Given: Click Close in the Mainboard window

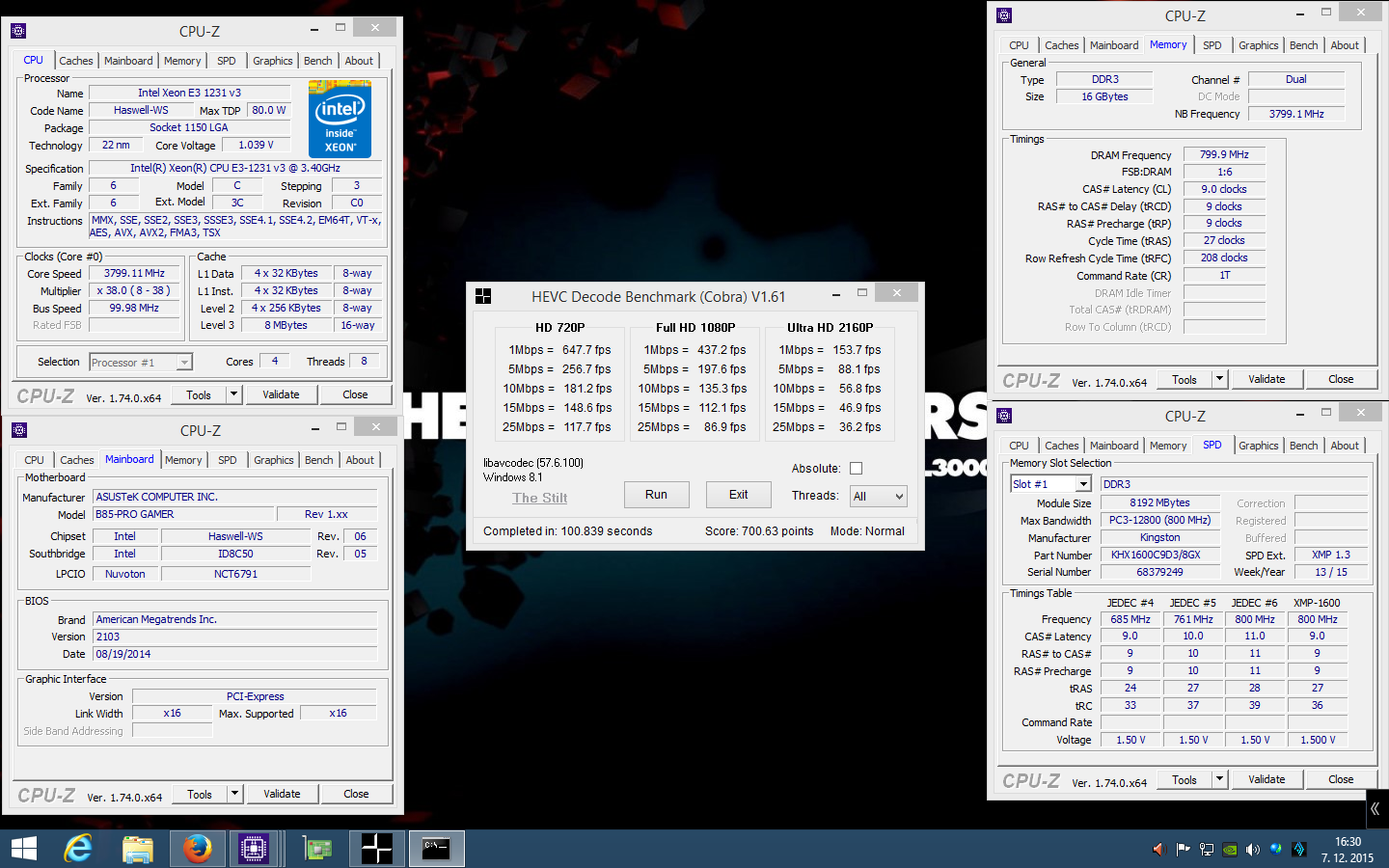Looking at the screenshot, I should 356,794.
